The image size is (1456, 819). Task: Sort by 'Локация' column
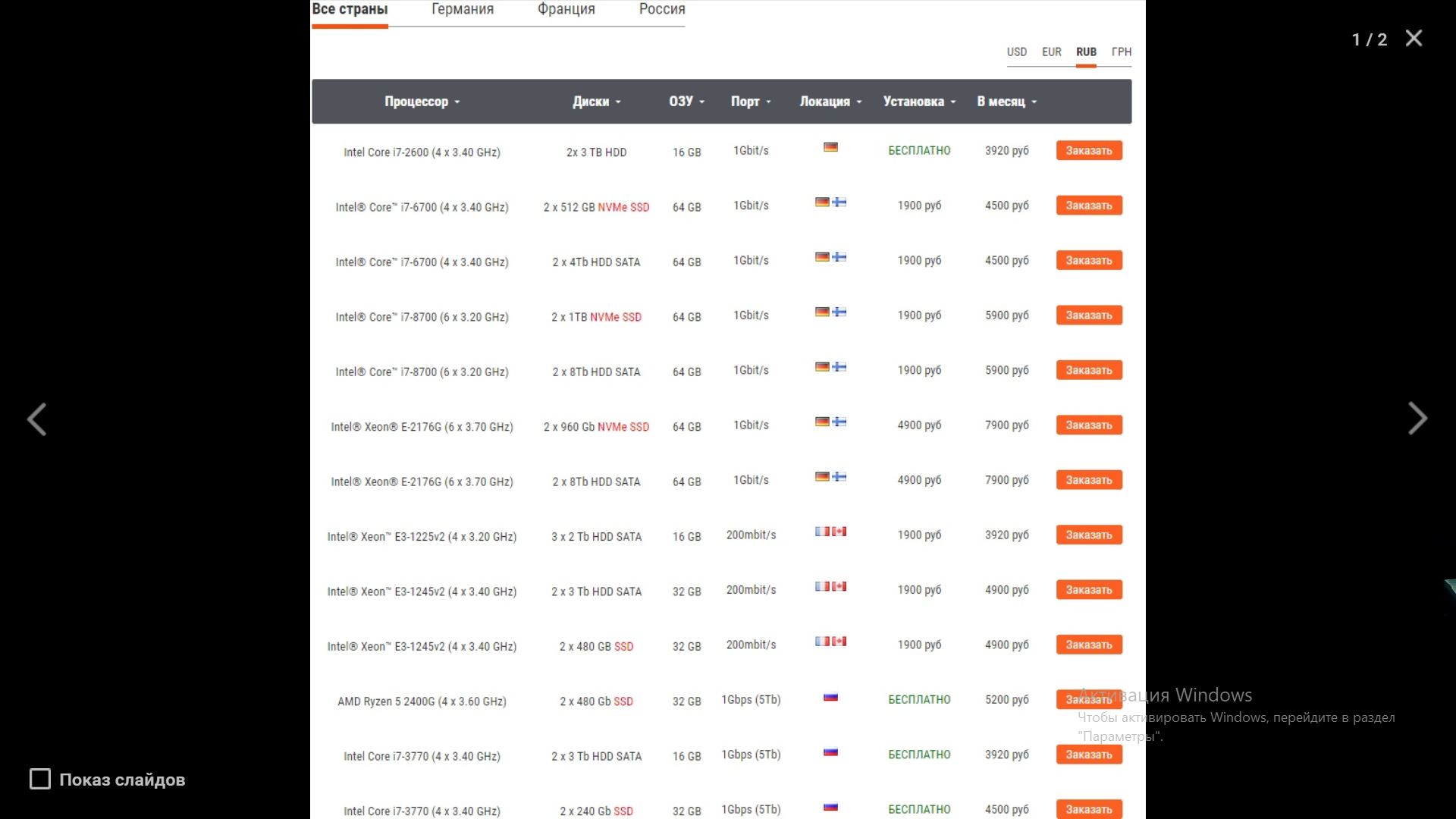830,102
